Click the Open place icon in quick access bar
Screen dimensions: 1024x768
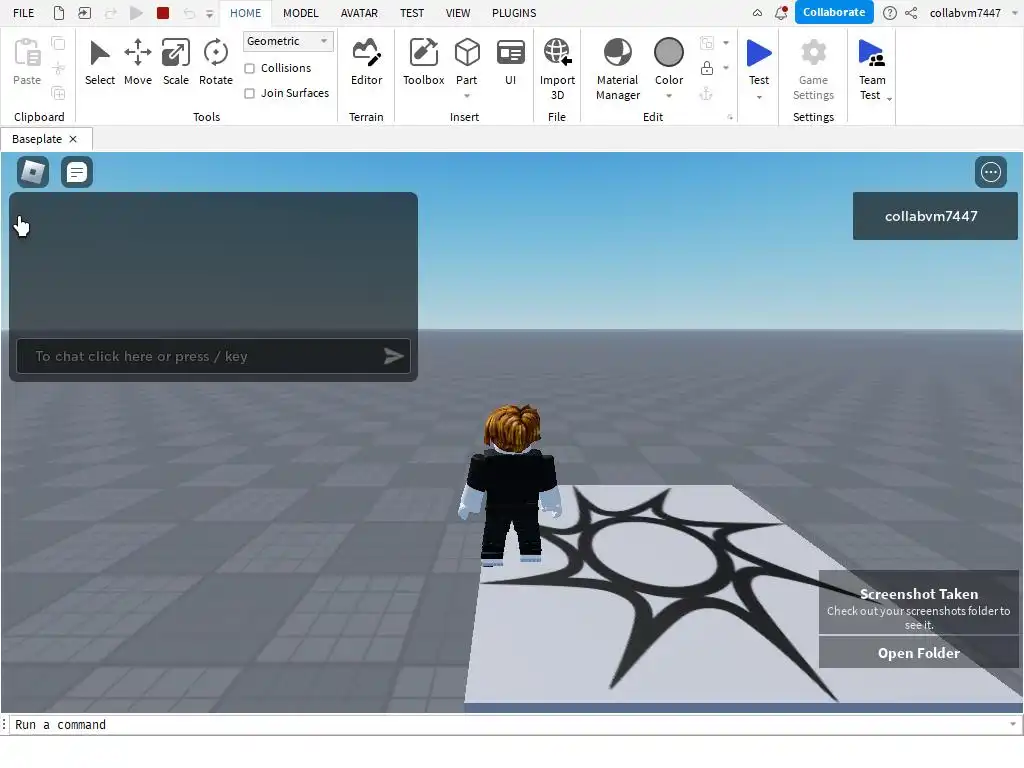84,13
